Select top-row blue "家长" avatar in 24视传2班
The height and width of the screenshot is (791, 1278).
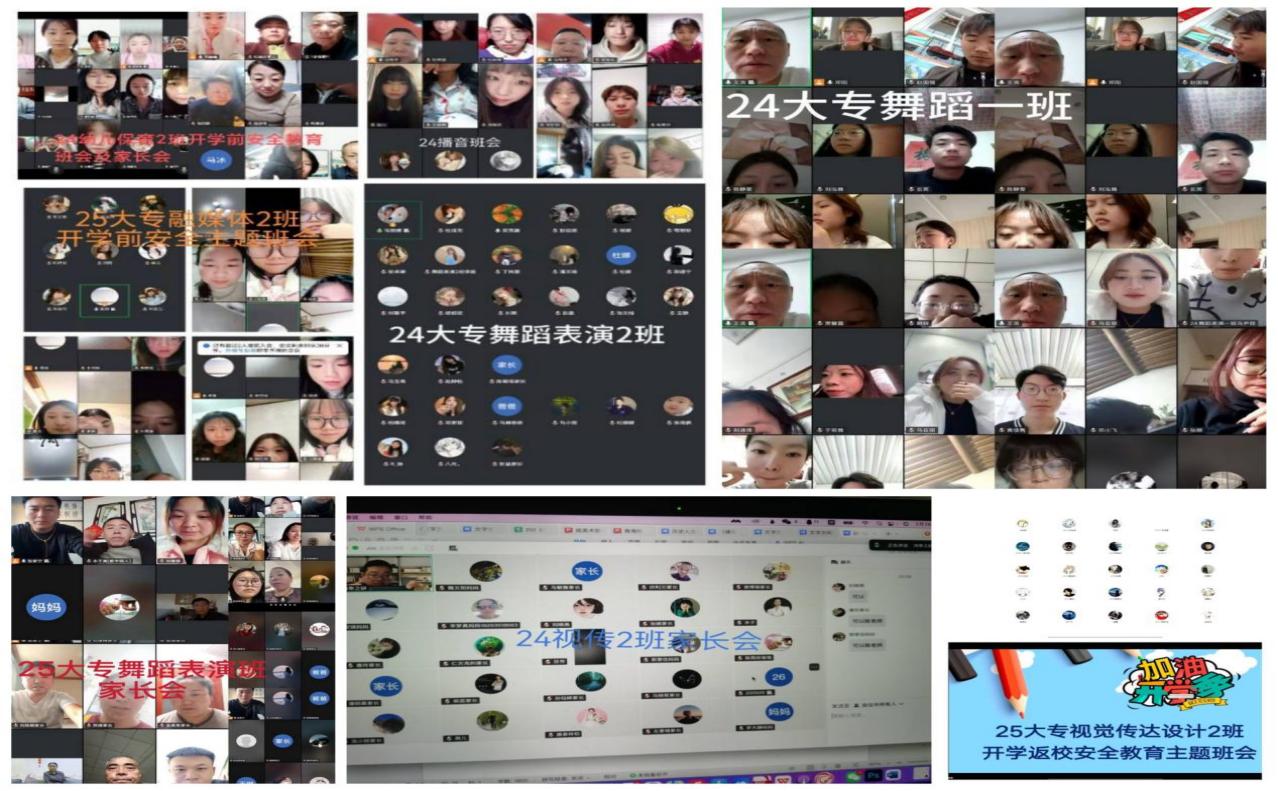[x=586, y=571]
